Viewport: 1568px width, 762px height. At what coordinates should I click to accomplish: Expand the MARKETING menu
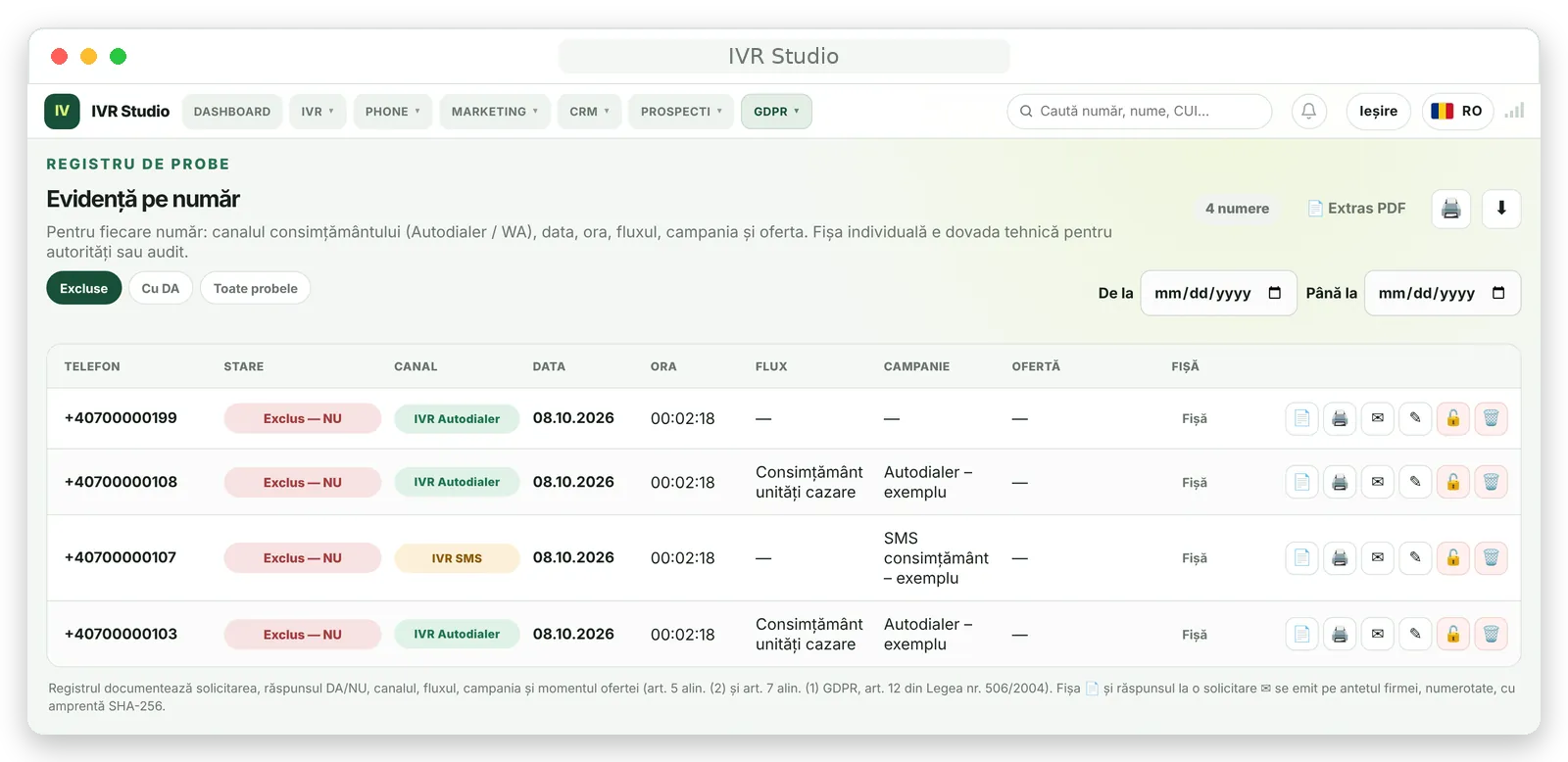[495, 111]
